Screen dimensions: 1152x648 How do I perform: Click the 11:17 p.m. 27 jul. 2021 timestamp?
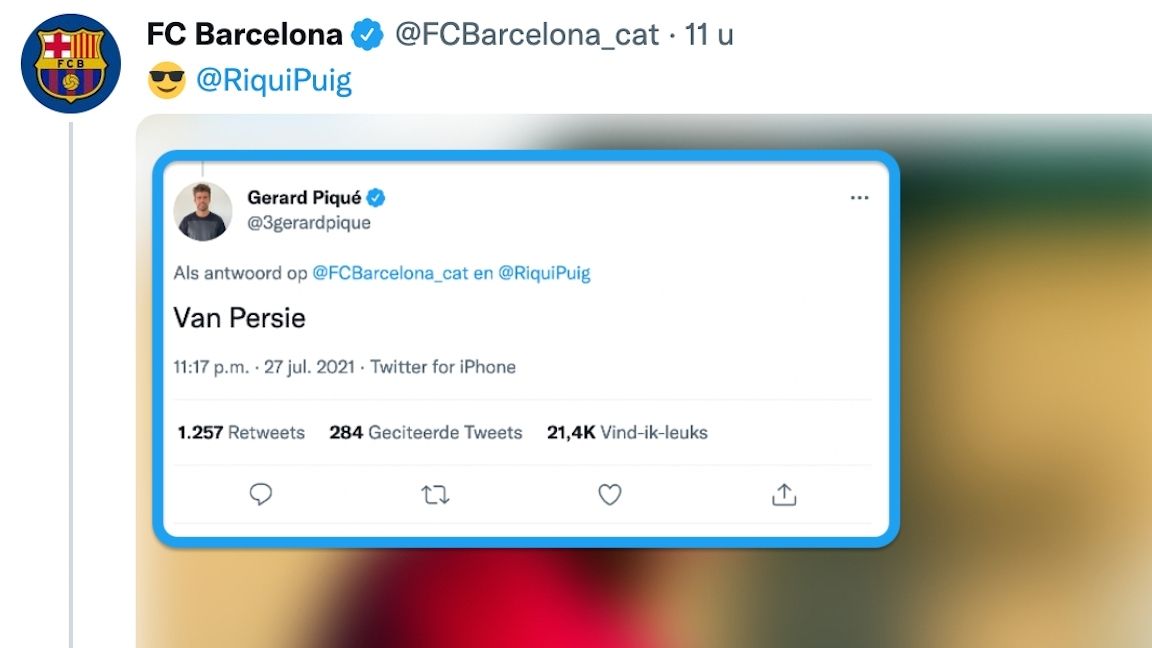click(264, 367)
